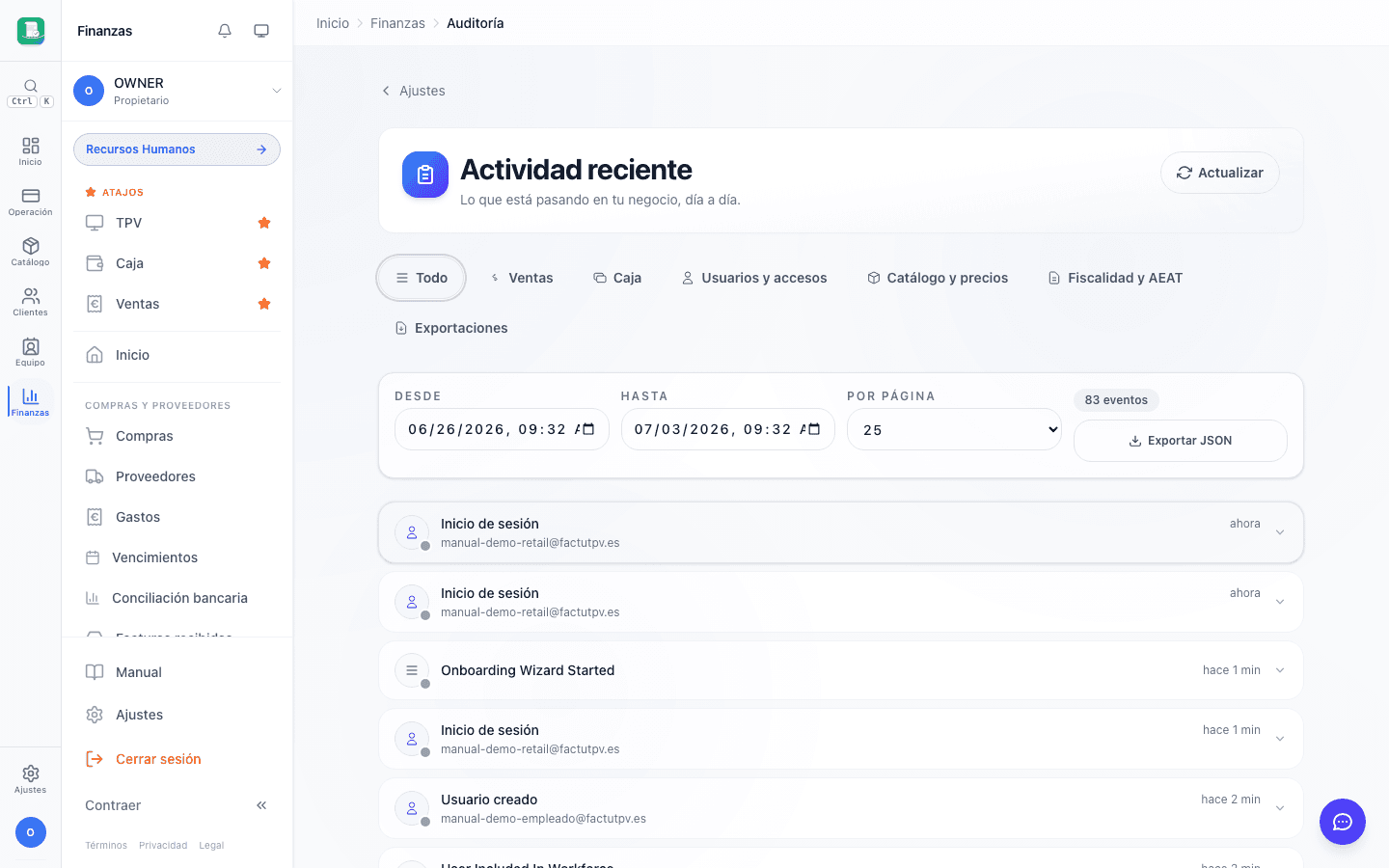Open Ajustes gear in the icon rail

pyautogui.click(x=30, y=779)
